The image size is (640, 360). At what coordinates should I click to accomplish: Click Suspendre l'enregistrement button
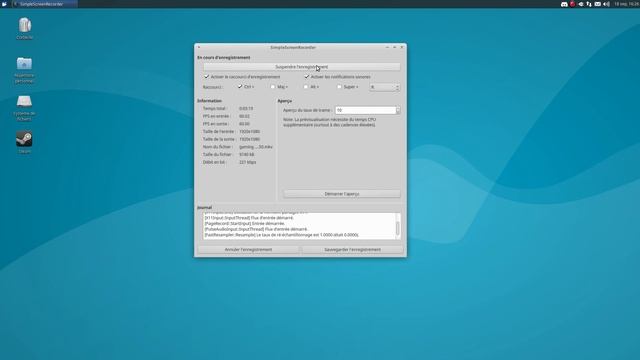(x=302, y=67)
